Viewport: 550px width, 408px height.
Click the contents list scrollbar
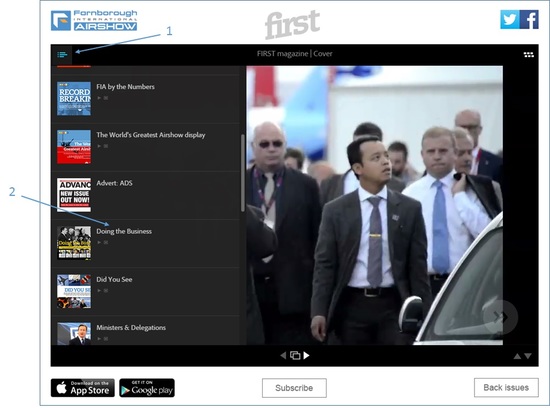click(x=243, y=173)
